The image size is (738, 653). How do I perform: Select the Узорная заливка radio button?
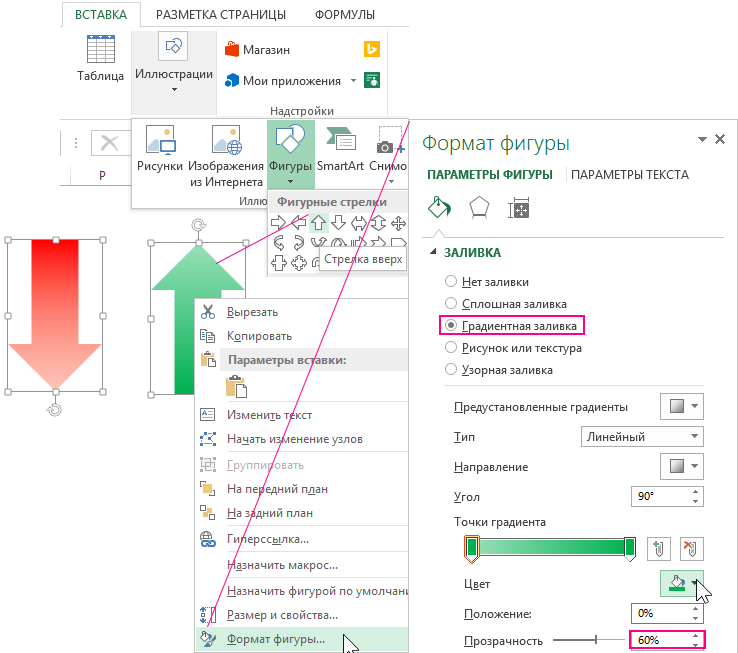pos(451,370)
